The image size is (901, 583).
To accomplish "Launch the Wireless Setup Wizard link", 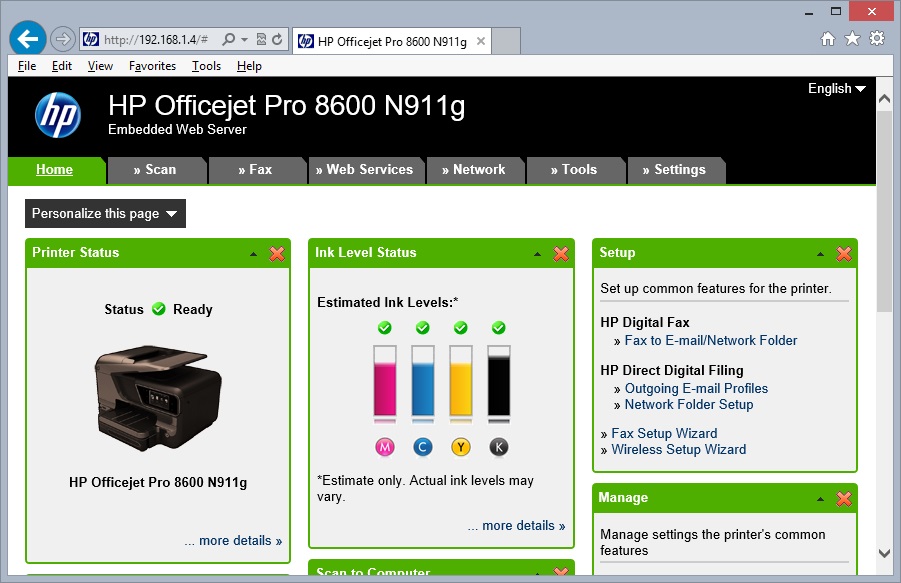I will [679, 450].
